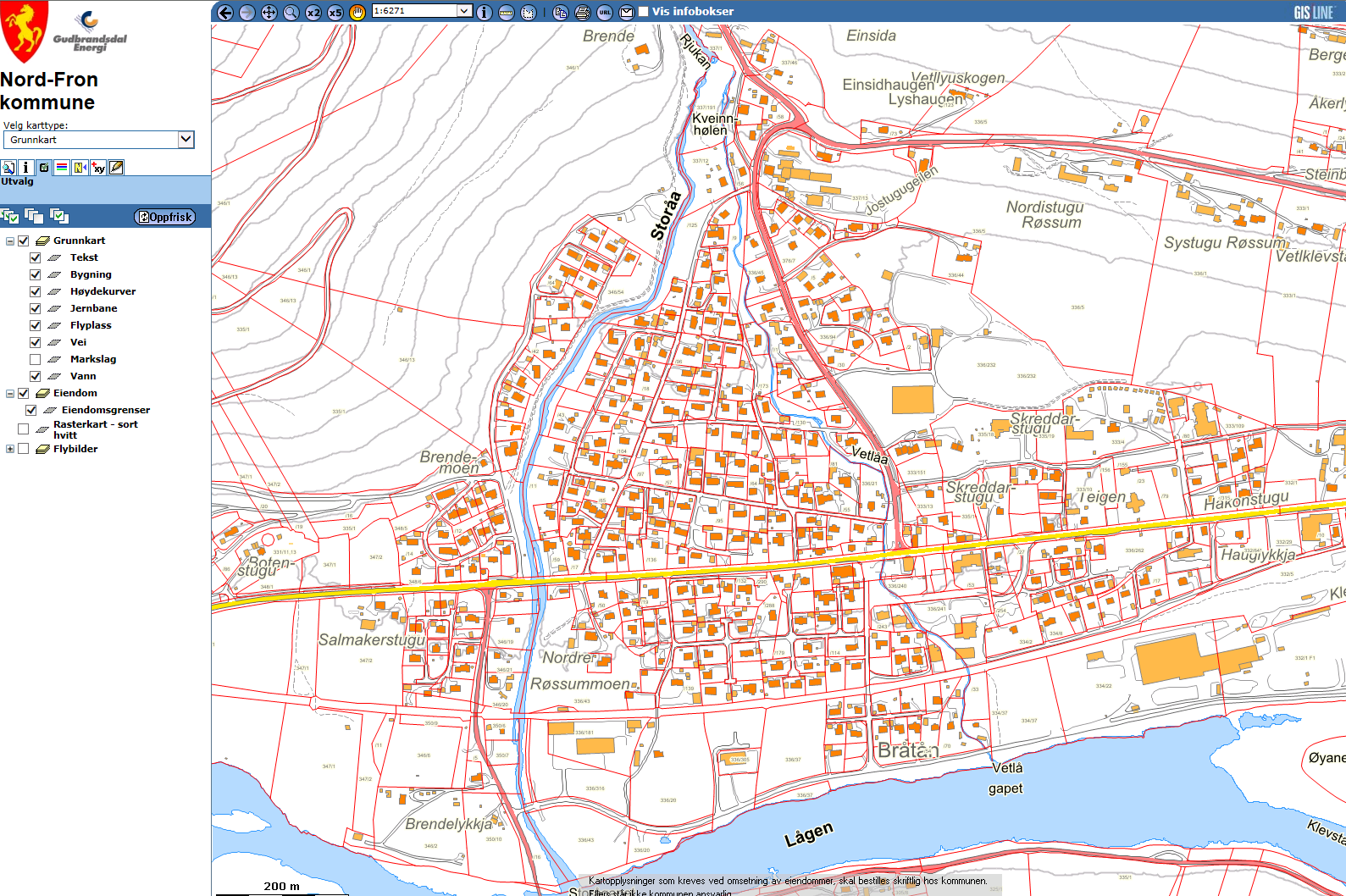Viewport: 1346px width, 896px height.
Task: Toggle the Vis infobokser checkbox
Action: coord(644,12)
